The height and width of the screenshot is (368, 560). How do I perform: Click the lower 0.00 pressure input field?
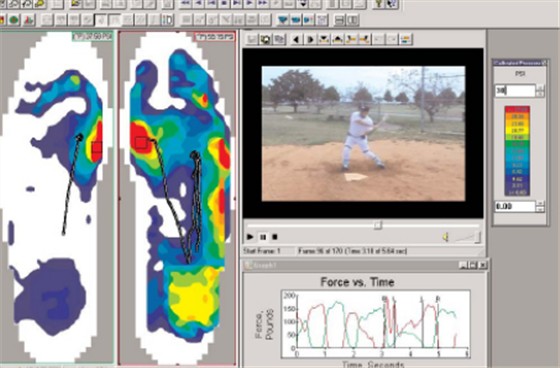coord(515,206)
